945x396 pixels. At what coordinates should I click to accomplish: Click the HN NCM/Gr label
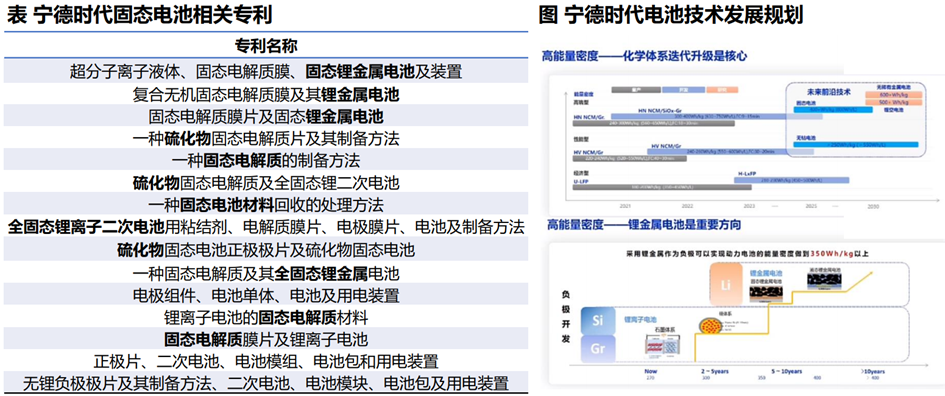(x=588, y=117)
